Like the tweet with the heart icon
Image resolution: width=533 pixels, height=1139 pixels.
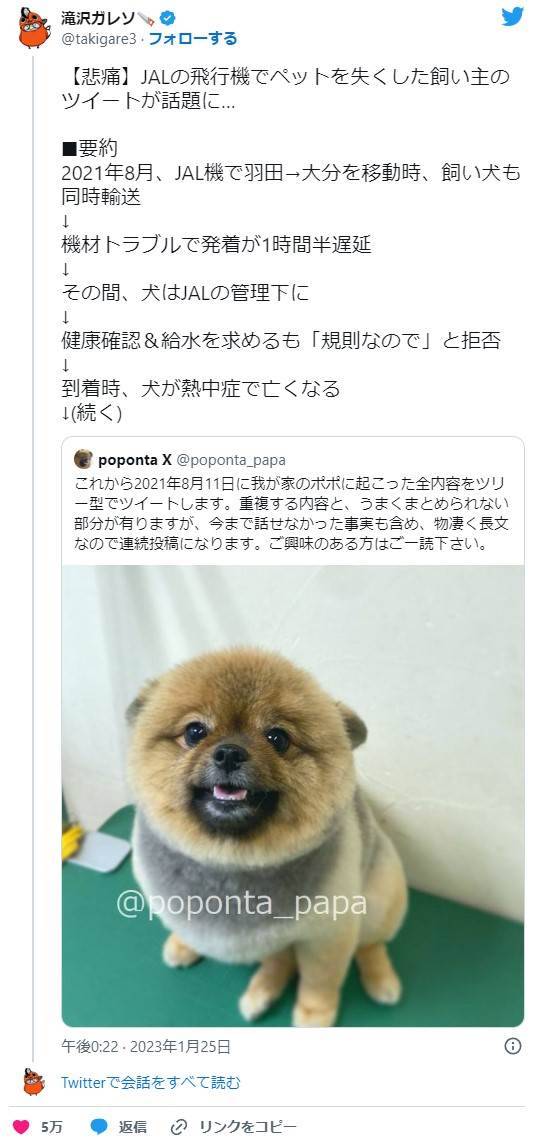pyautogui.click(x=21, y=1127)
